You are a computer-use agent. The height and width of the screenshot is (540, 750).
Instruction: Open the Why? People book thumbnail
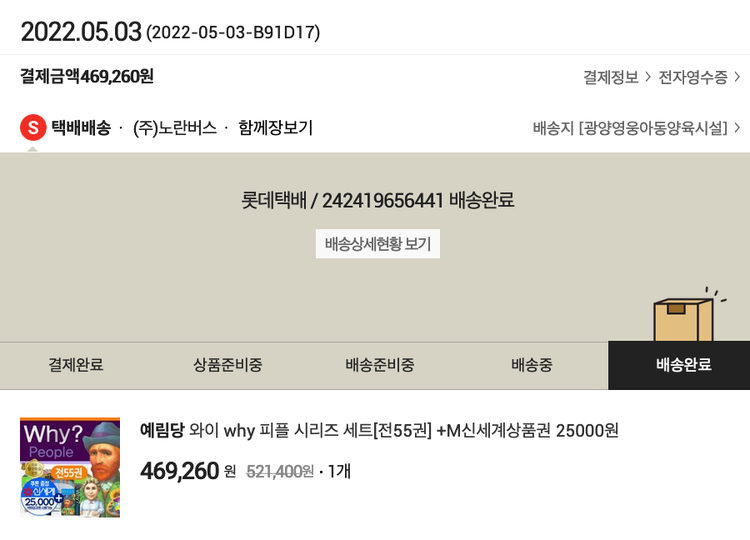[x=70, y=467]
